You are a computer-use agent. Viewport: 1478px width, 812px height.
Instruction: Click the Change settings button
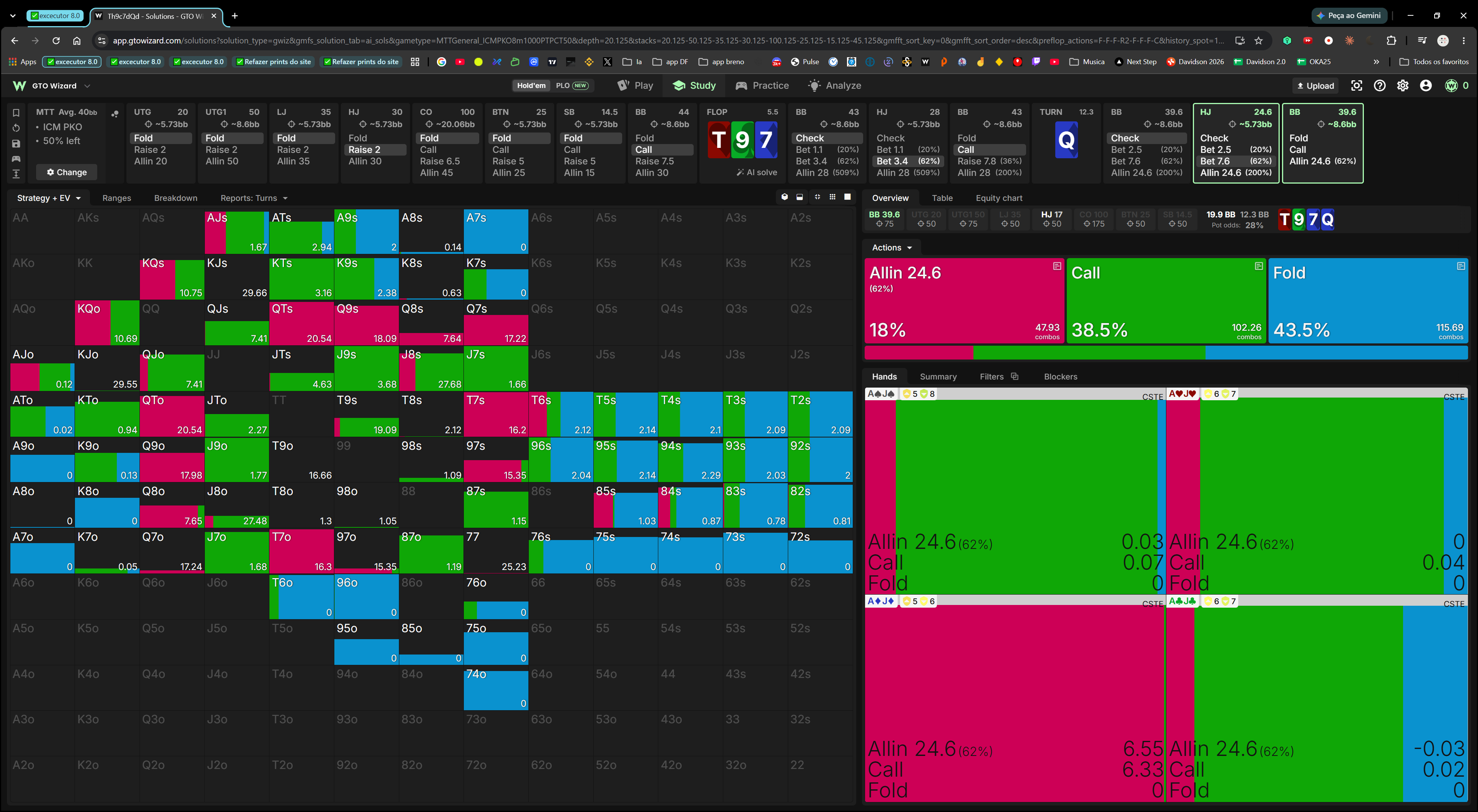(66, 172)
